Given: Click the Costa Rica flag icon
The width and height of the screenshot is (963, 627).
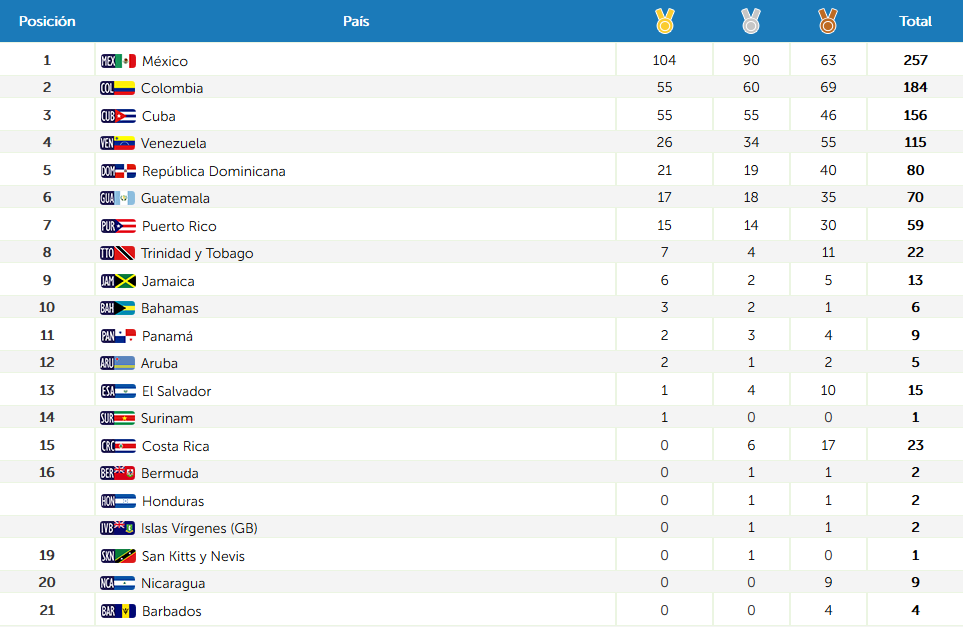Looking at the screenshot, I should [x=118, y=446].
